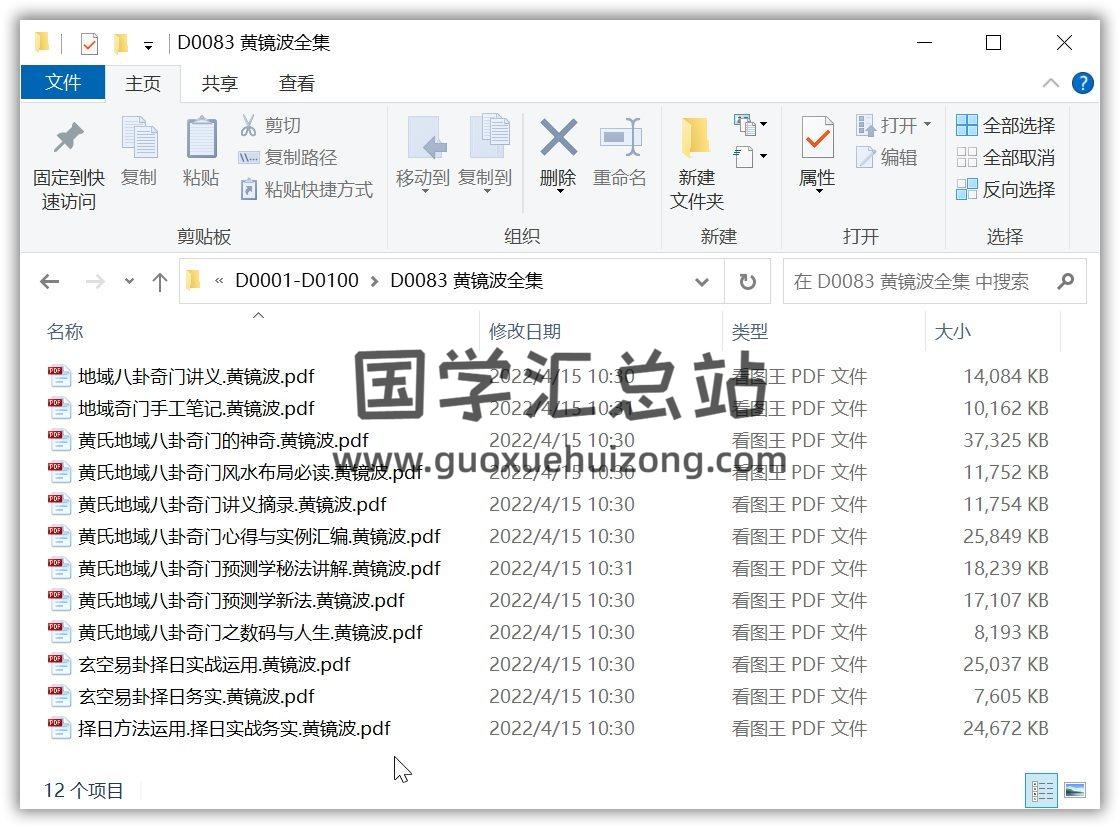Select file 地域奇门手工笔记.黄镜波.pdf
Screen dimensions: 1120x829
[x=196, y=408]
